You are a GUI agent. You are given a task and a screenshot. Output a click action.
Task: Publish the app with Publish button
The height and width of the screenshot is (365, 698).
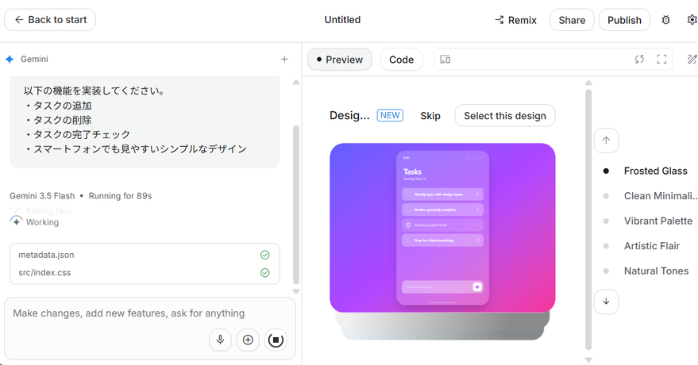[624, 20]
